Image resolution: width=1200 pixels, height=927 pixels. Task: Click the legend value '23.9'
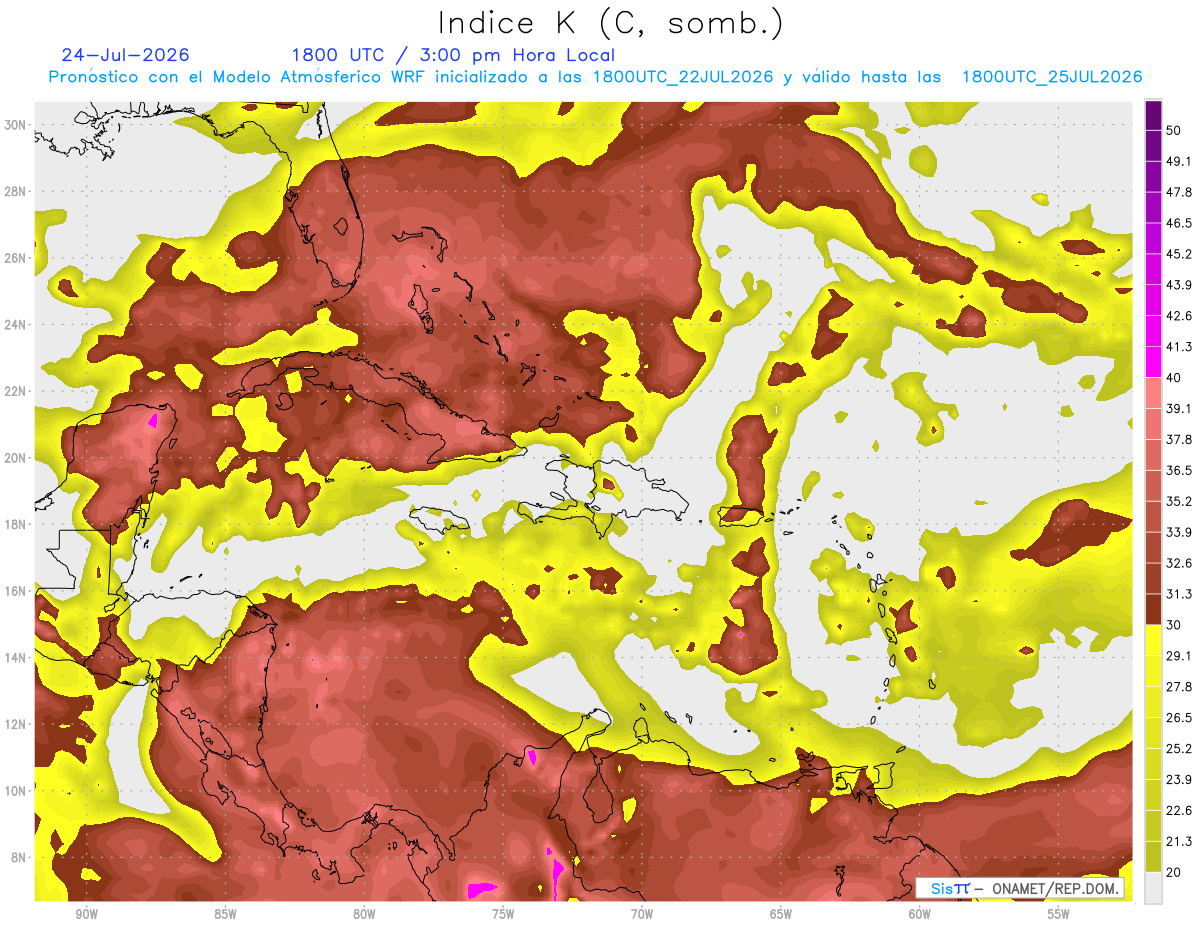[x=1179, y=780]
